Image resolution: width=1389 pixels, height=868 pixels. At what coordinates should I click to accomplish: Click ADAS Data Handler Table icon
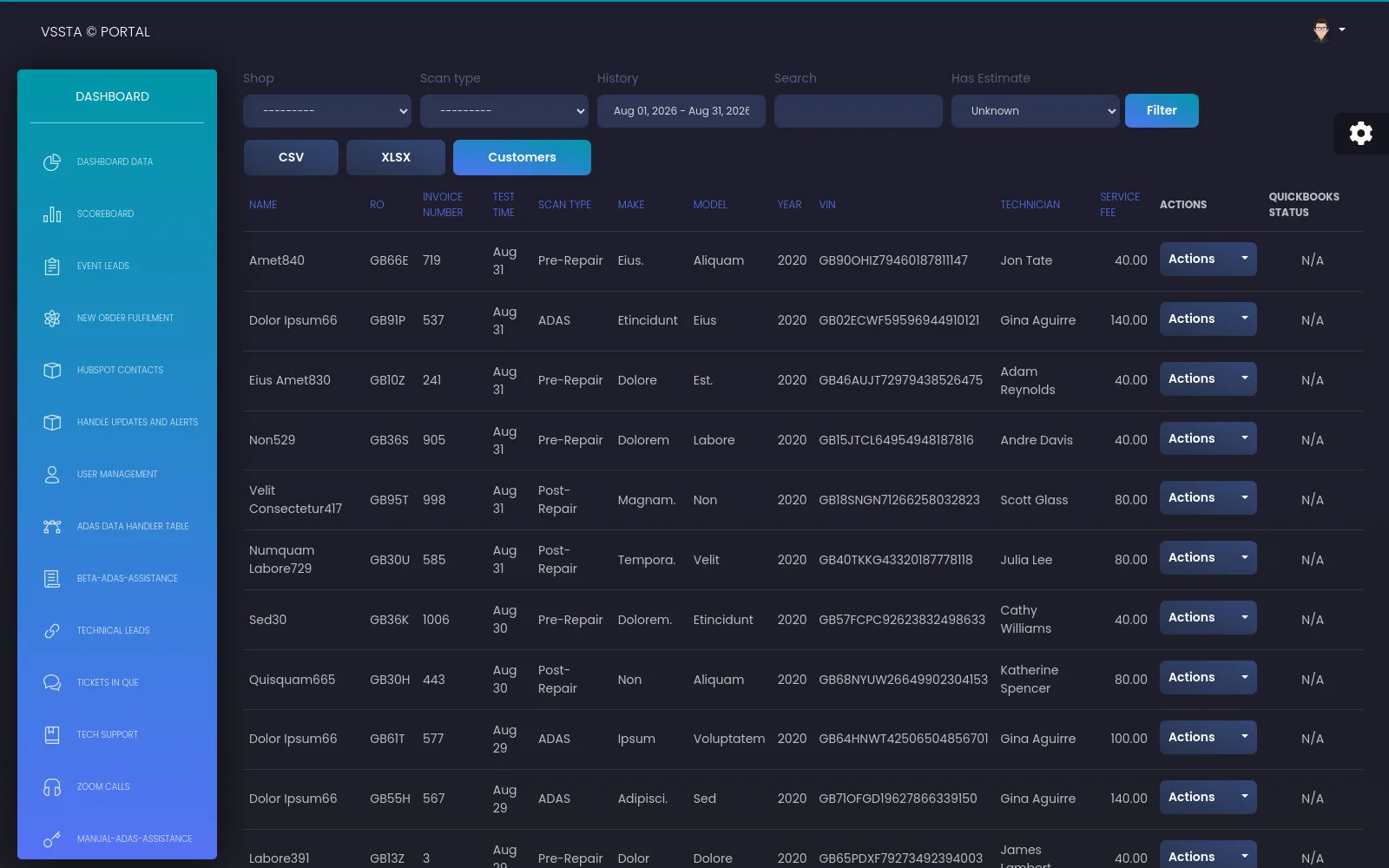(52, 527)
